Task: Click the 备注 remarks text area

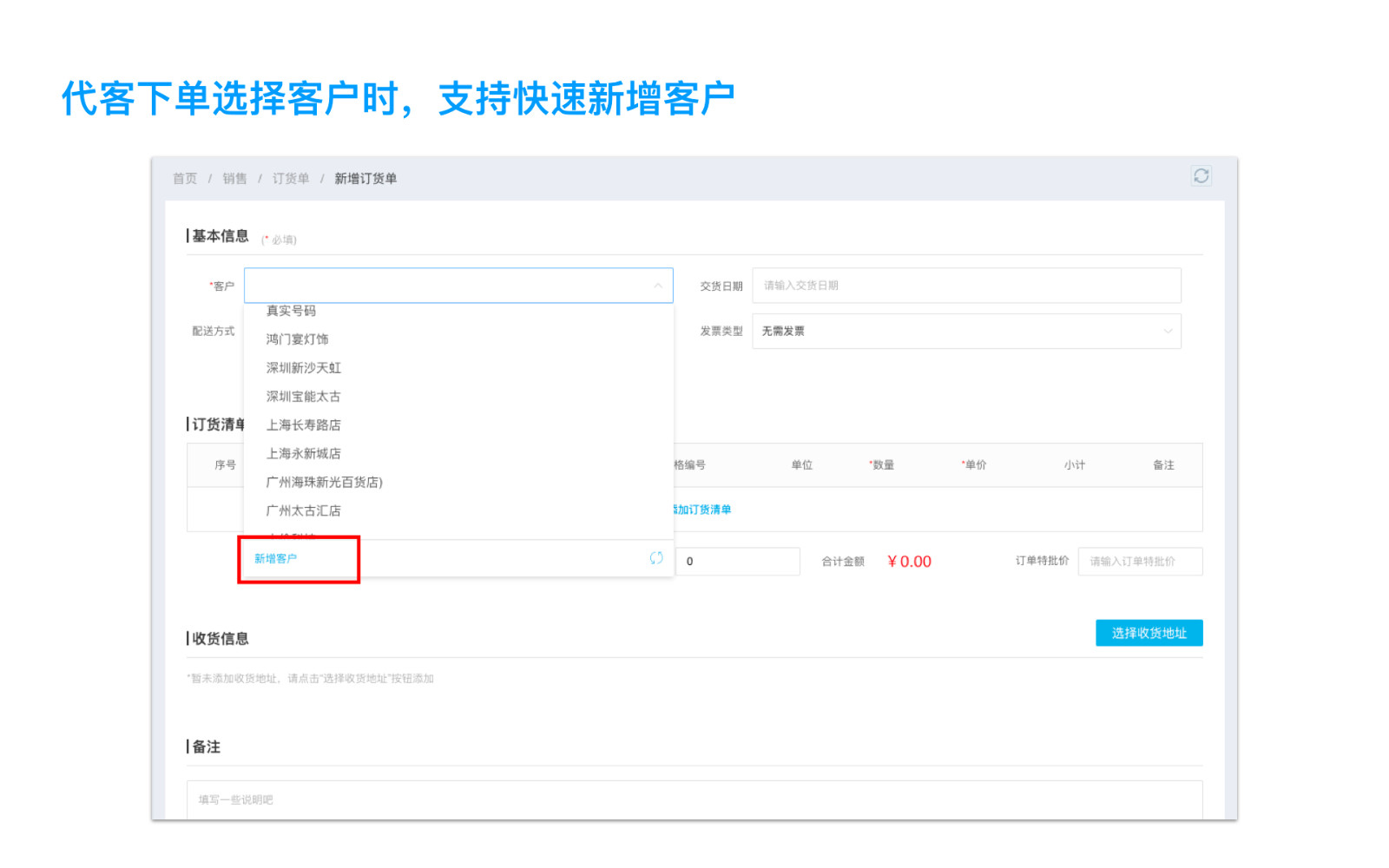Action: (694, 799)
